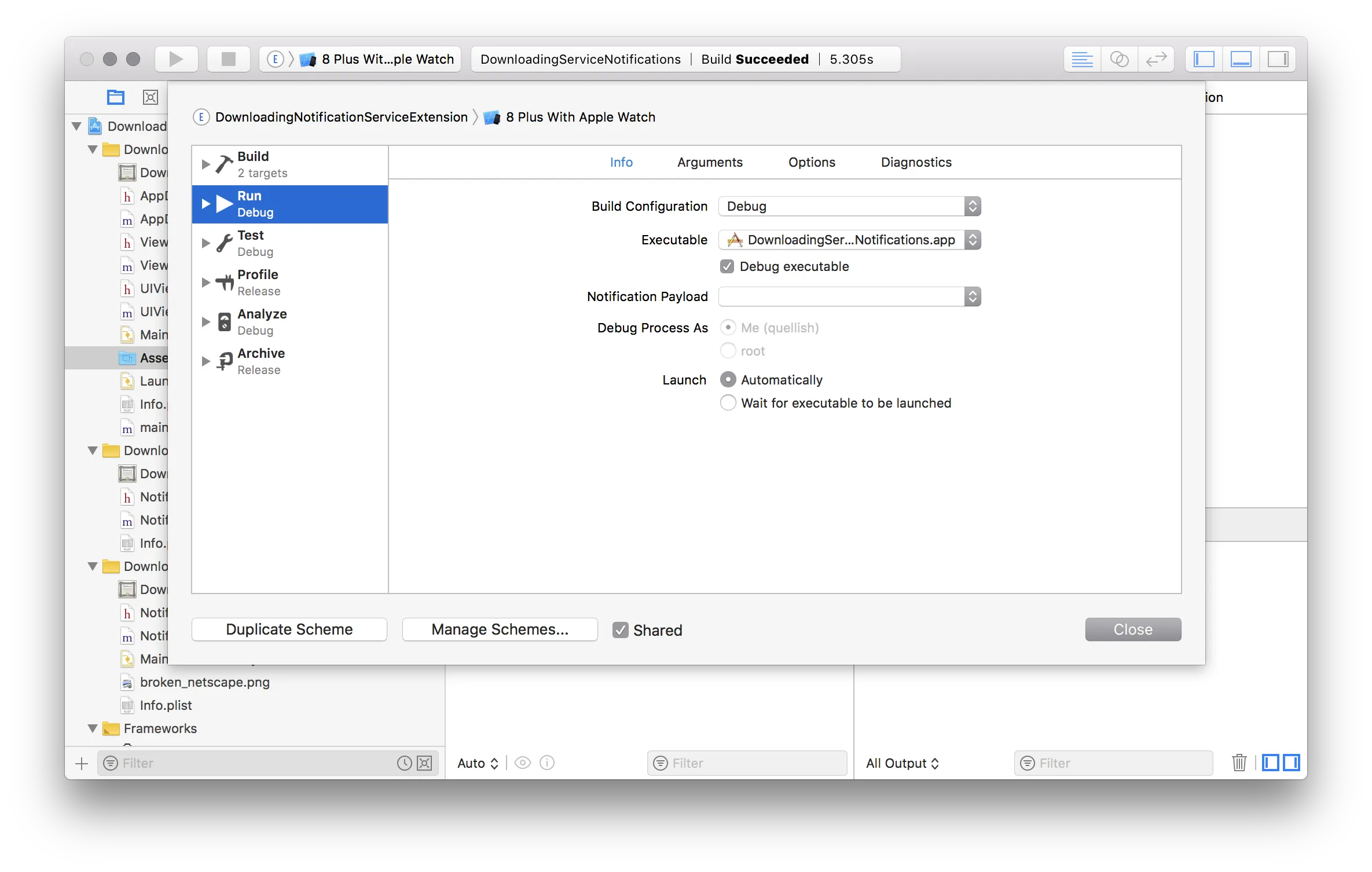
Task: Open the Notification Payload dropdown
Action: (849, 296)
